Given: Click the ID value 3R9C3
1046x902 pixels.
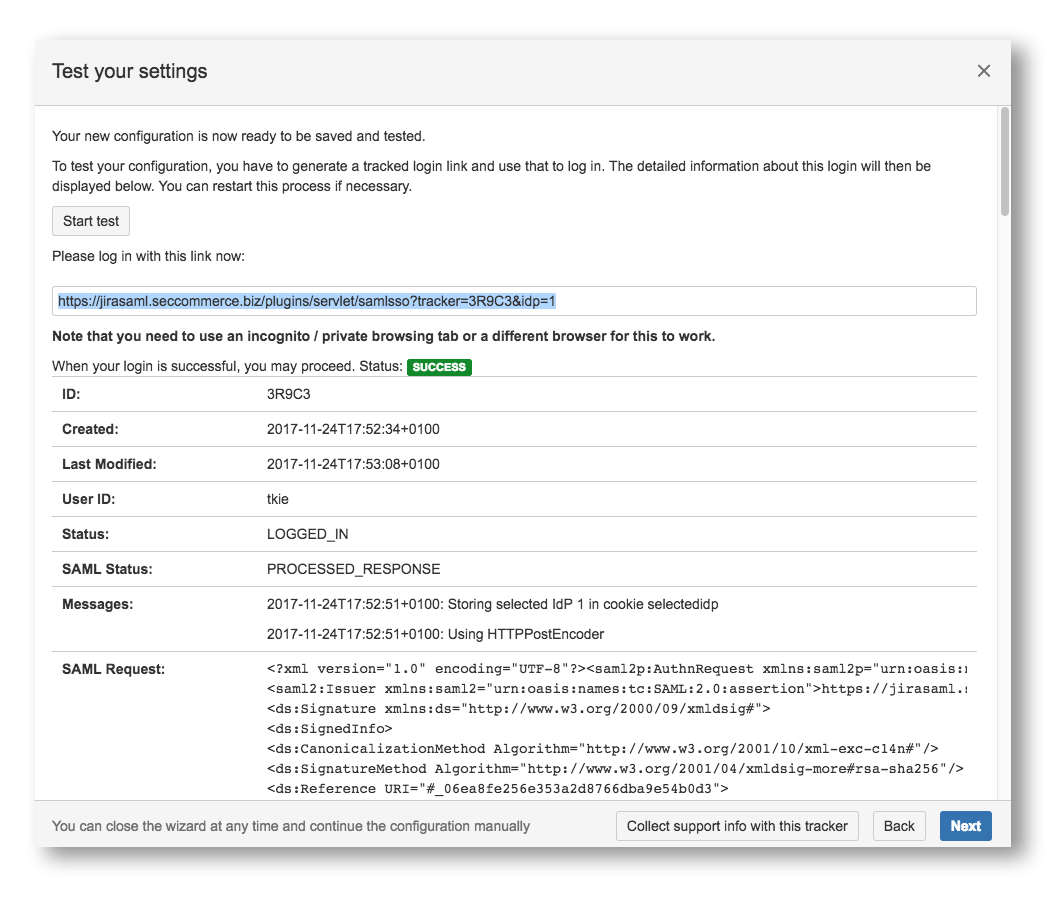Looking at the screenshot, I should pos(289,394).
